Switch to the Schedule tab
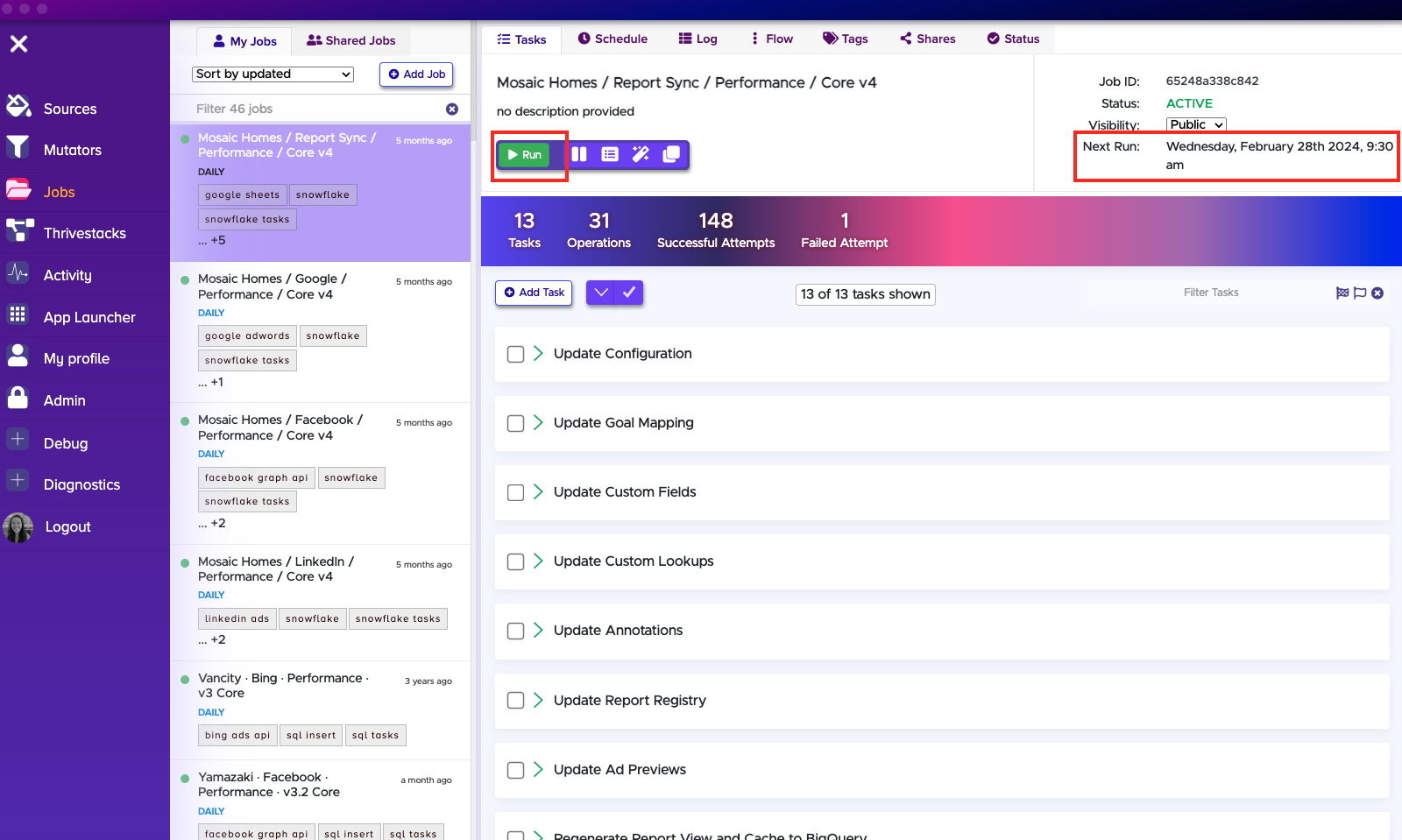Image resolution: width=1402 pixels, height=840 pixels. [612, 39]
